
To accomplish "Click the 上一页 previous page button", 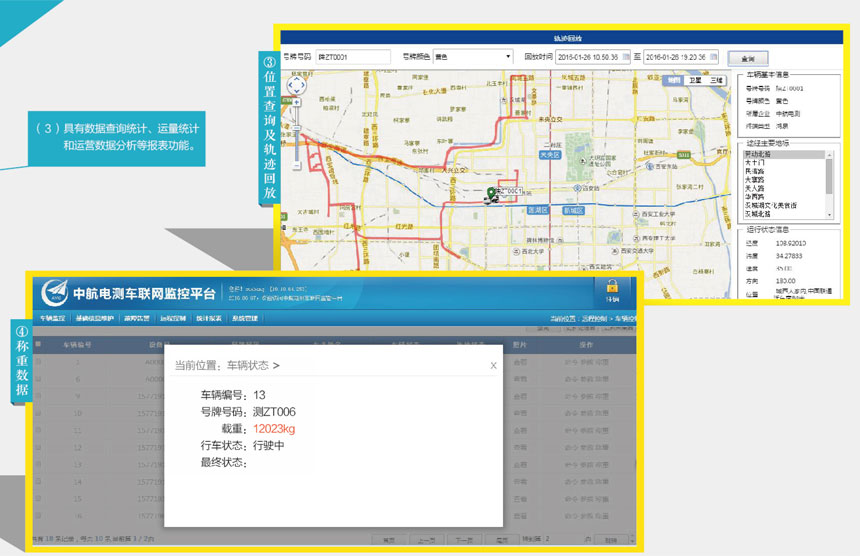I will (427, 540).
